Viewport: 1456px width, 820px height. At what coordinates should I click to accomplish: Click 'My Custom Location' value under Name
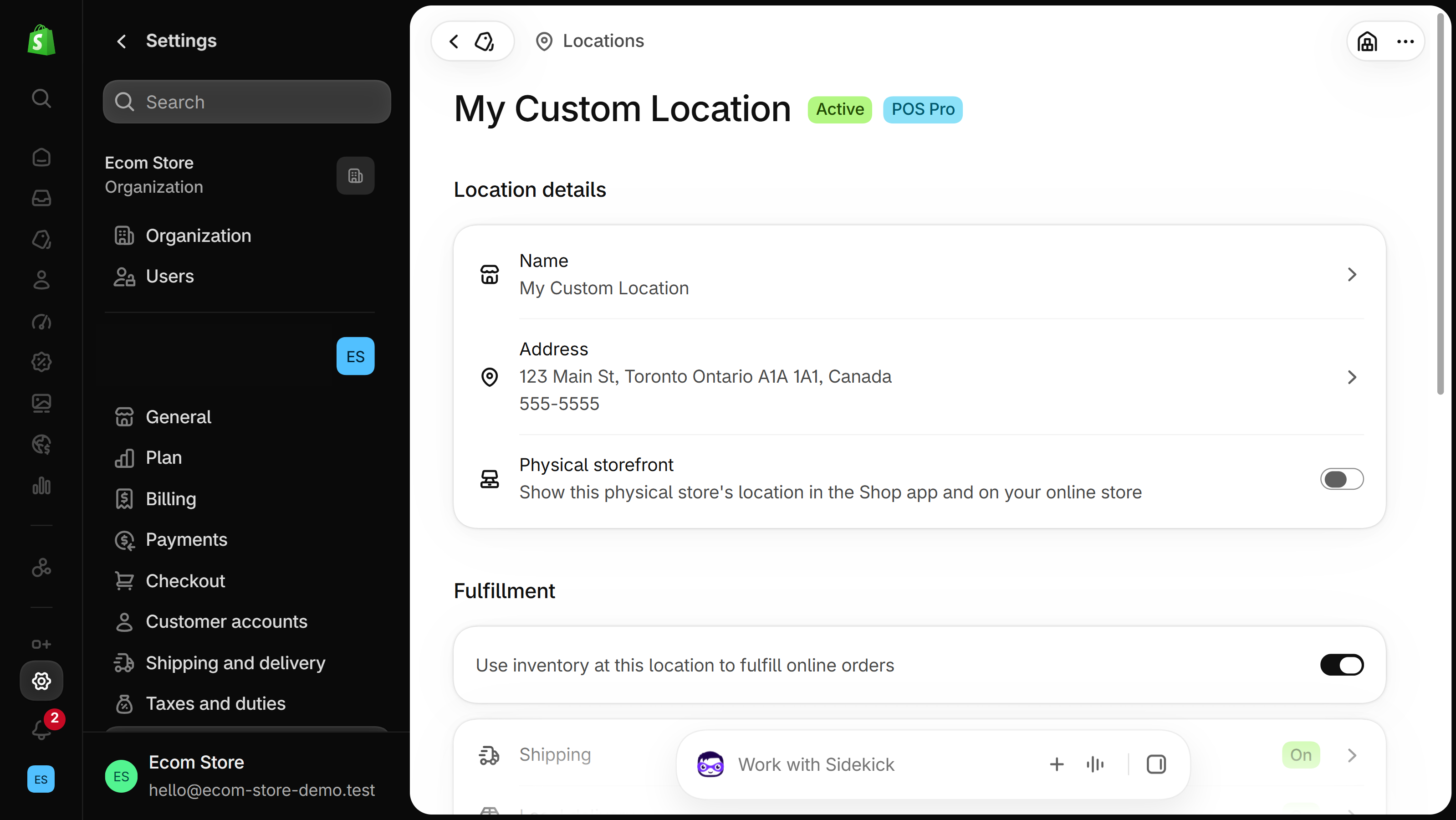(x=603, y=288)
